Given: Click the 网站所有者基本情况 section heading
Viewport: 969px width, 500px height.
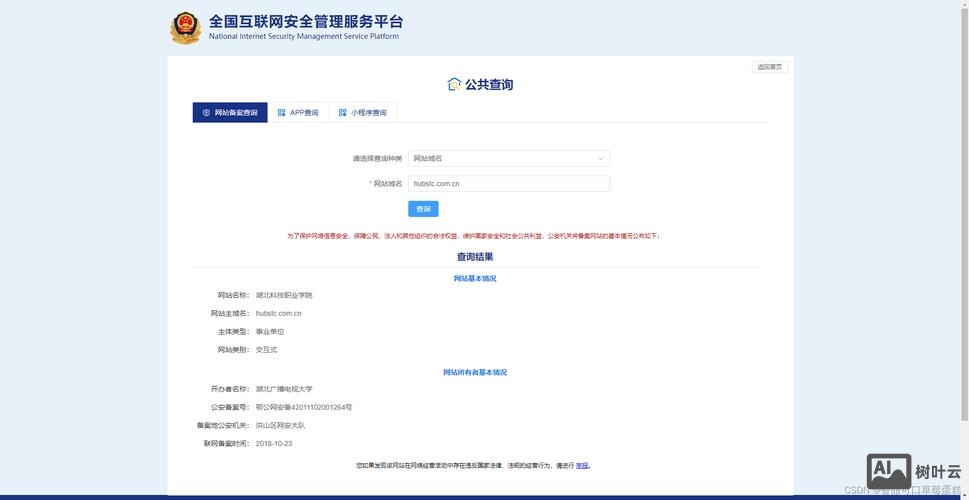Looking at the screenshot, I should click(475, 373).
